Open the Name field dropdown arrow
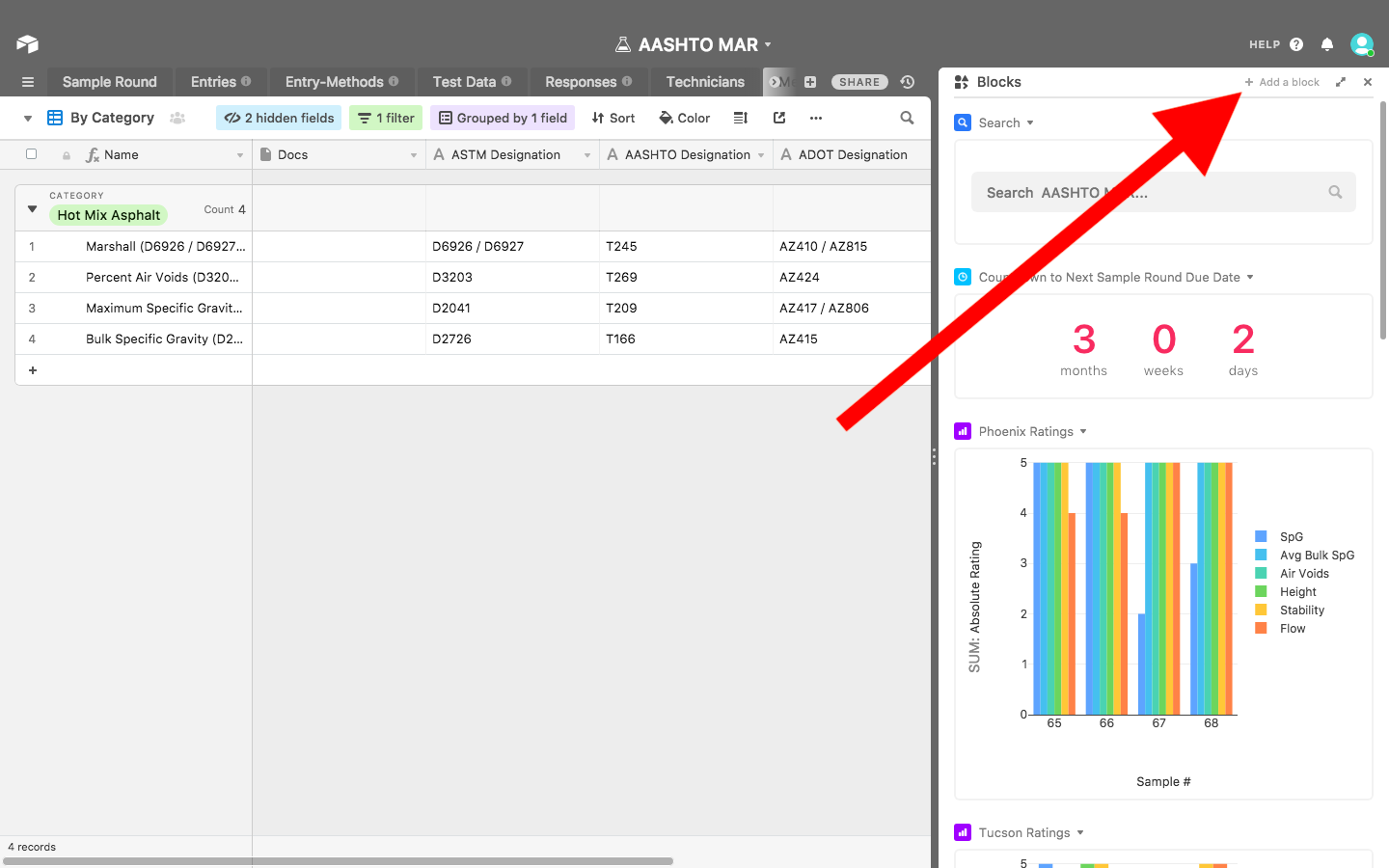 (240, 155)
